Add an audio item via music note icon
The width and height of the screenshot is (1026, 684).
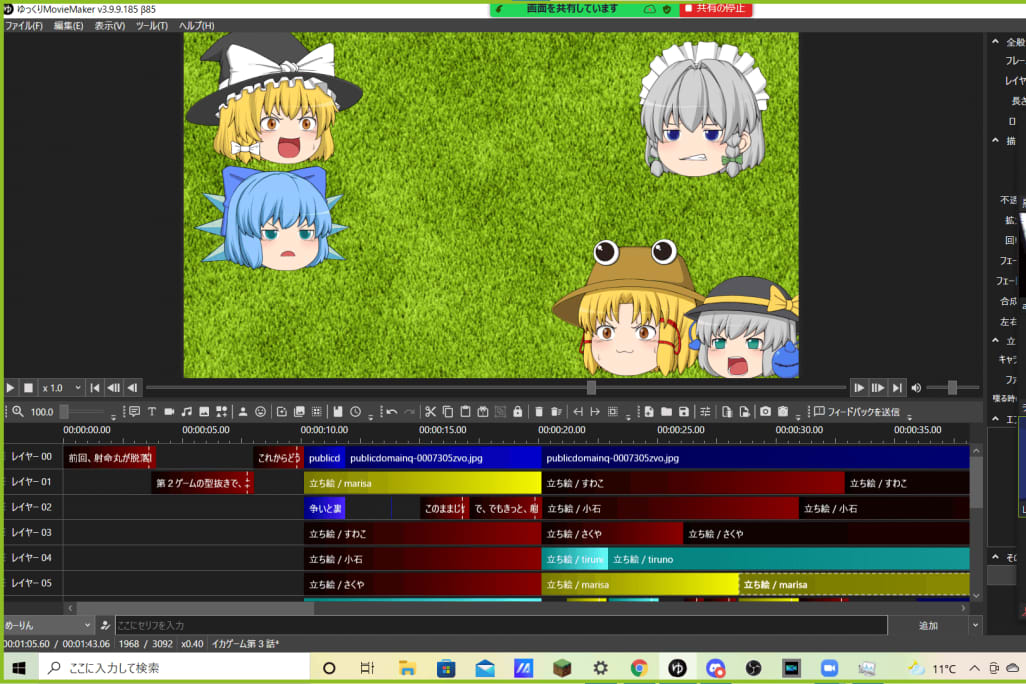click(187, 411)
